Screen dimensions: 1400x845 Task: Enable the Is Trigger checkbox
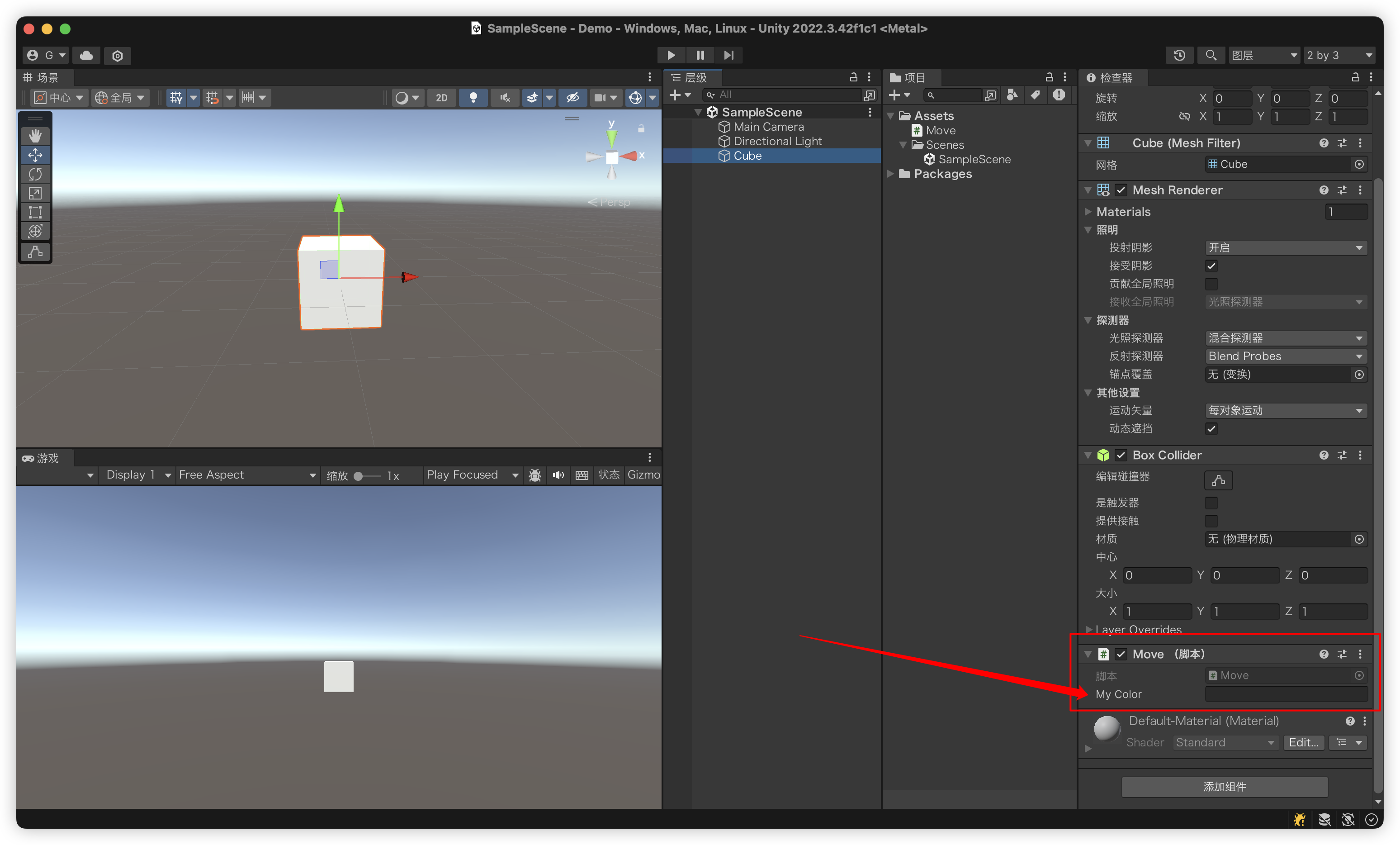[1211, 503]
